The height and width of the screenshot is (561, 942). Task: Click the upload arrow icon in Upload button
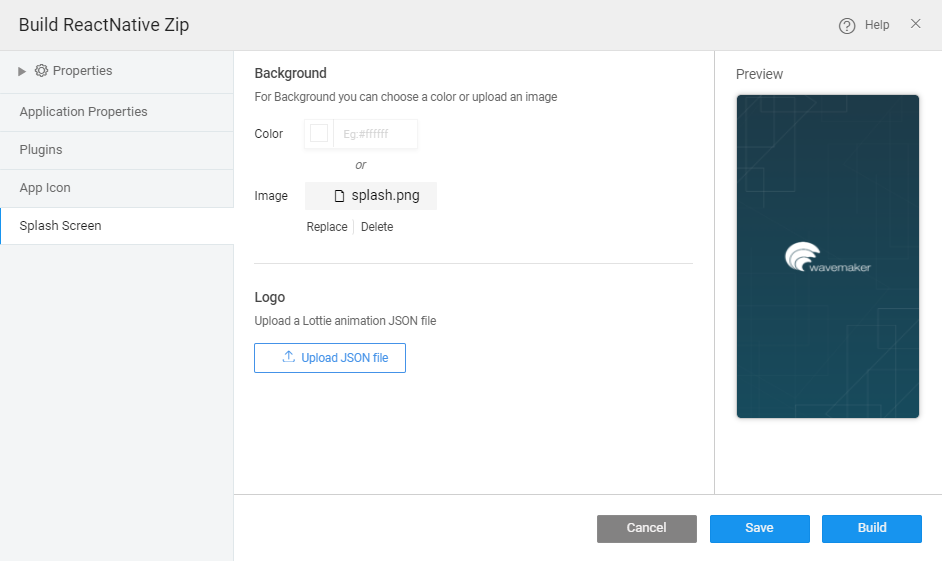tap(289, 357)
